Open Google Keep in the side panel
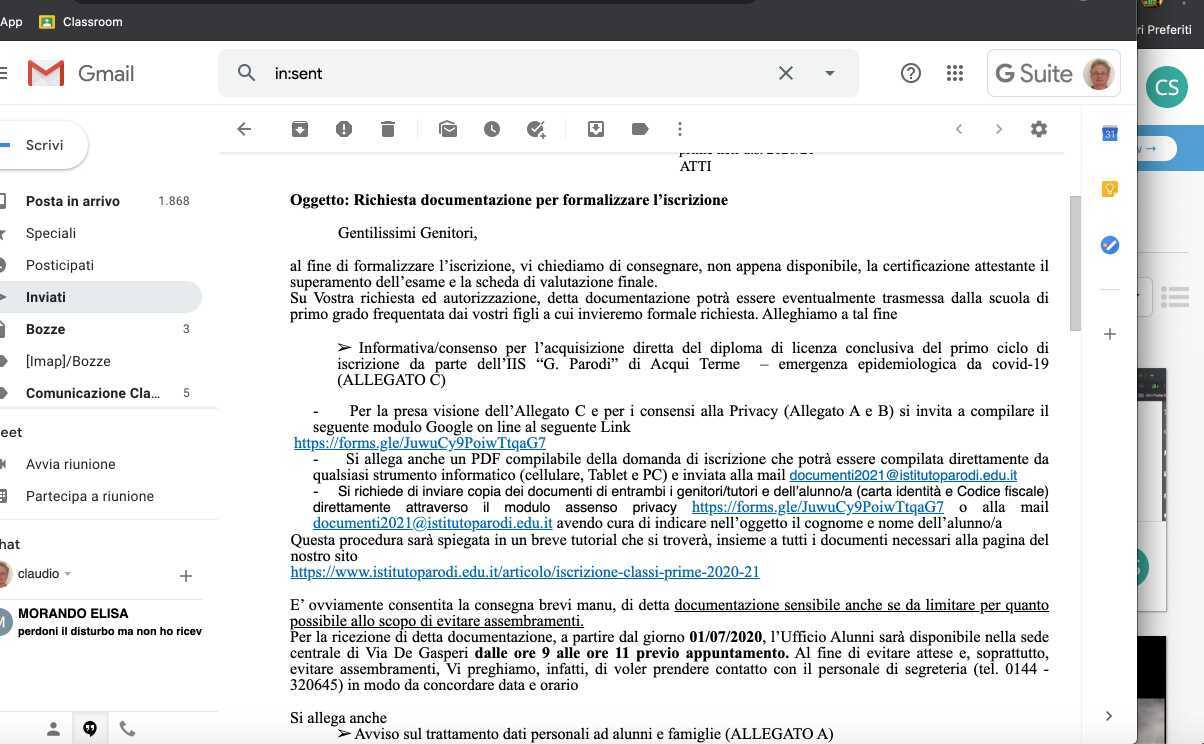Image resolution: width=1204 pixels, height=744 pixels. click(x=1110, y=189)
